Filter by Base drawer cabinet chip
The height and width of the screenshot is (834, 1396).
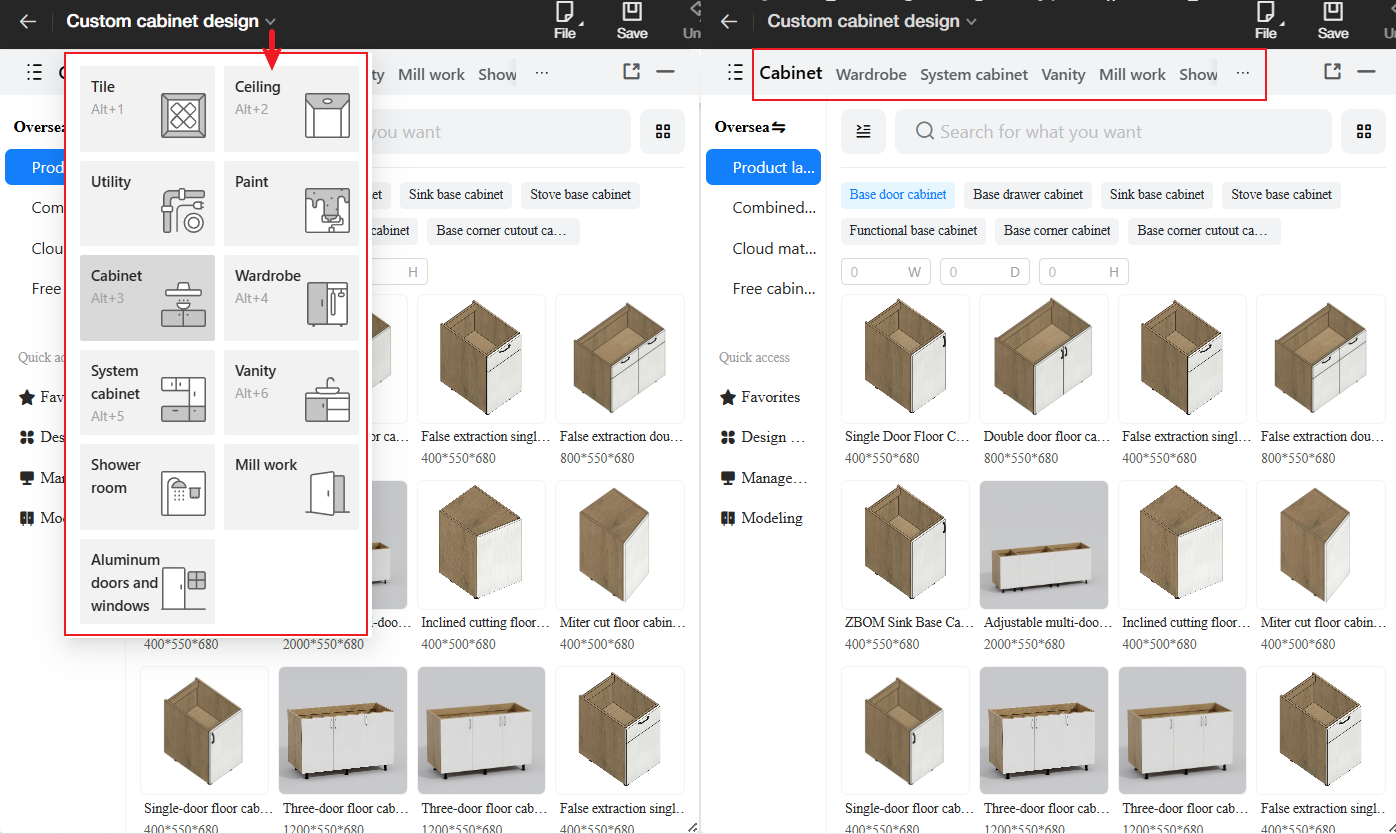pyautogui.click(x=1028, y=194)
